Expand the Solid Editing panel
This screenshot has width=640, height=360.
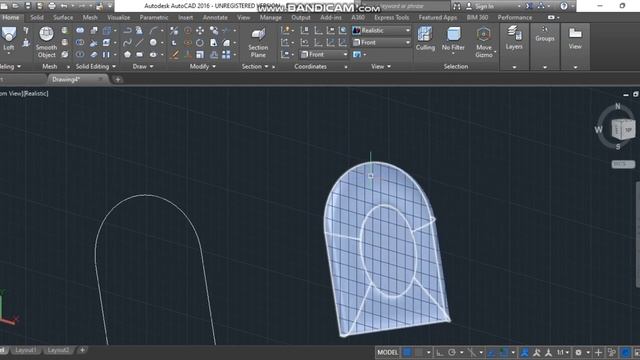point(96,67)
